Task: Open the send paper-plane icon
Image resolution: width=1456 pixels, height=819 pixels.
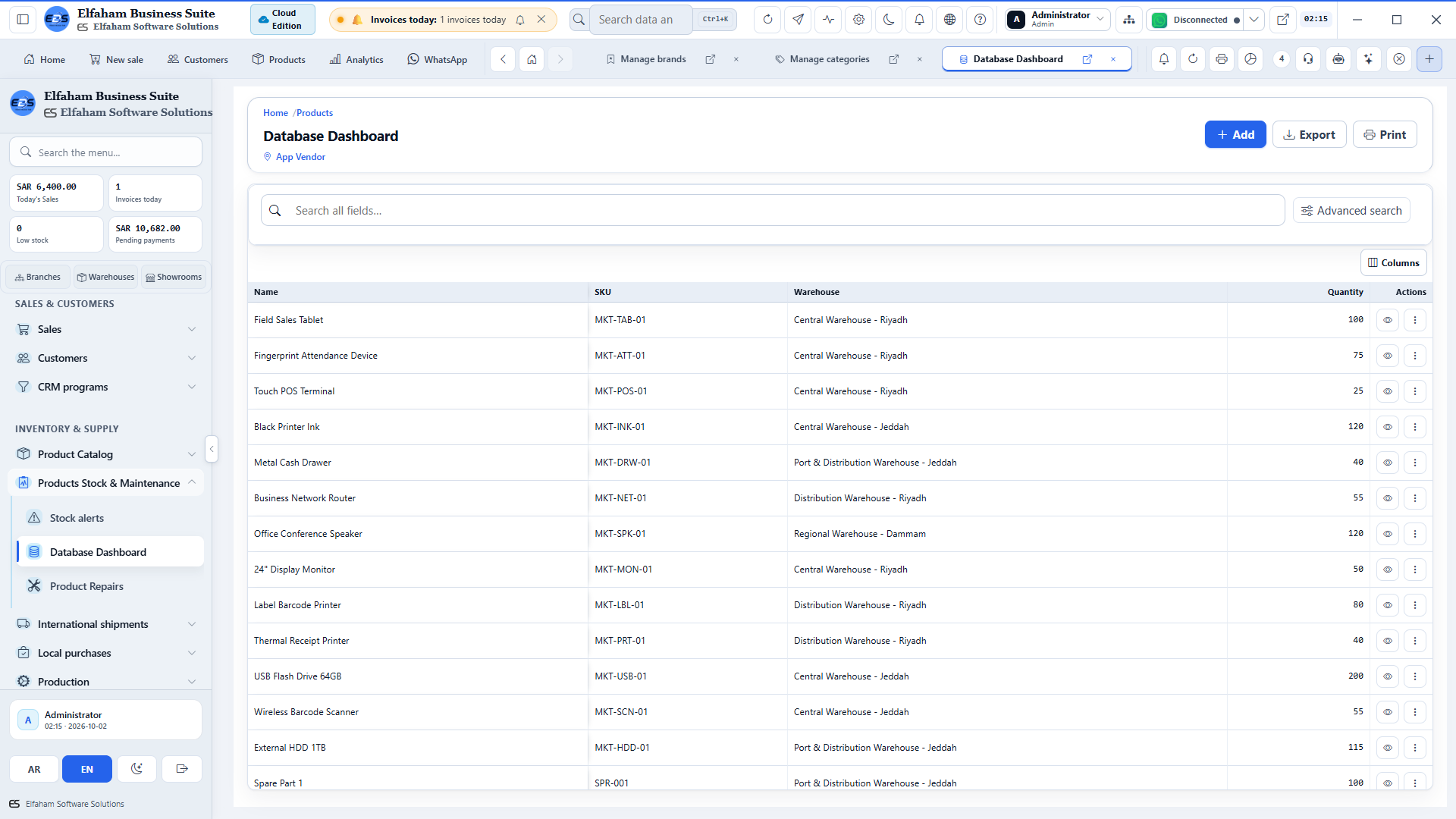Action: tap(798, 20)
